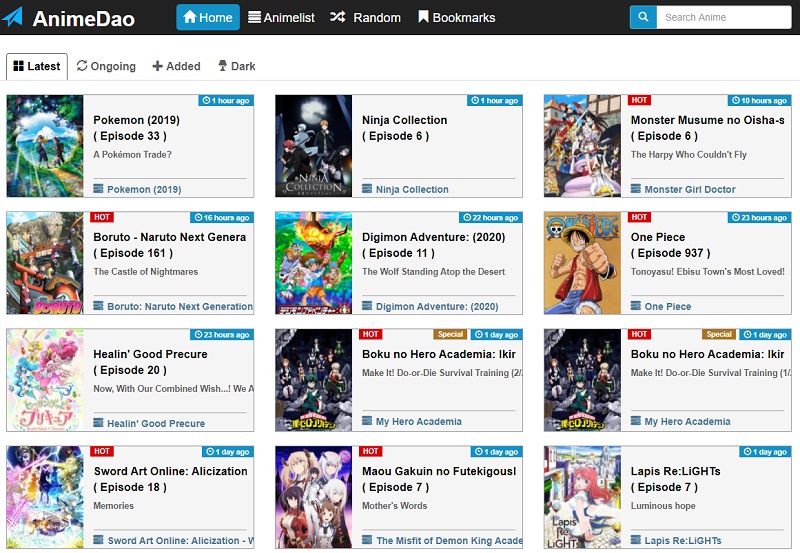Open the Animelist menu

point(281,17)
